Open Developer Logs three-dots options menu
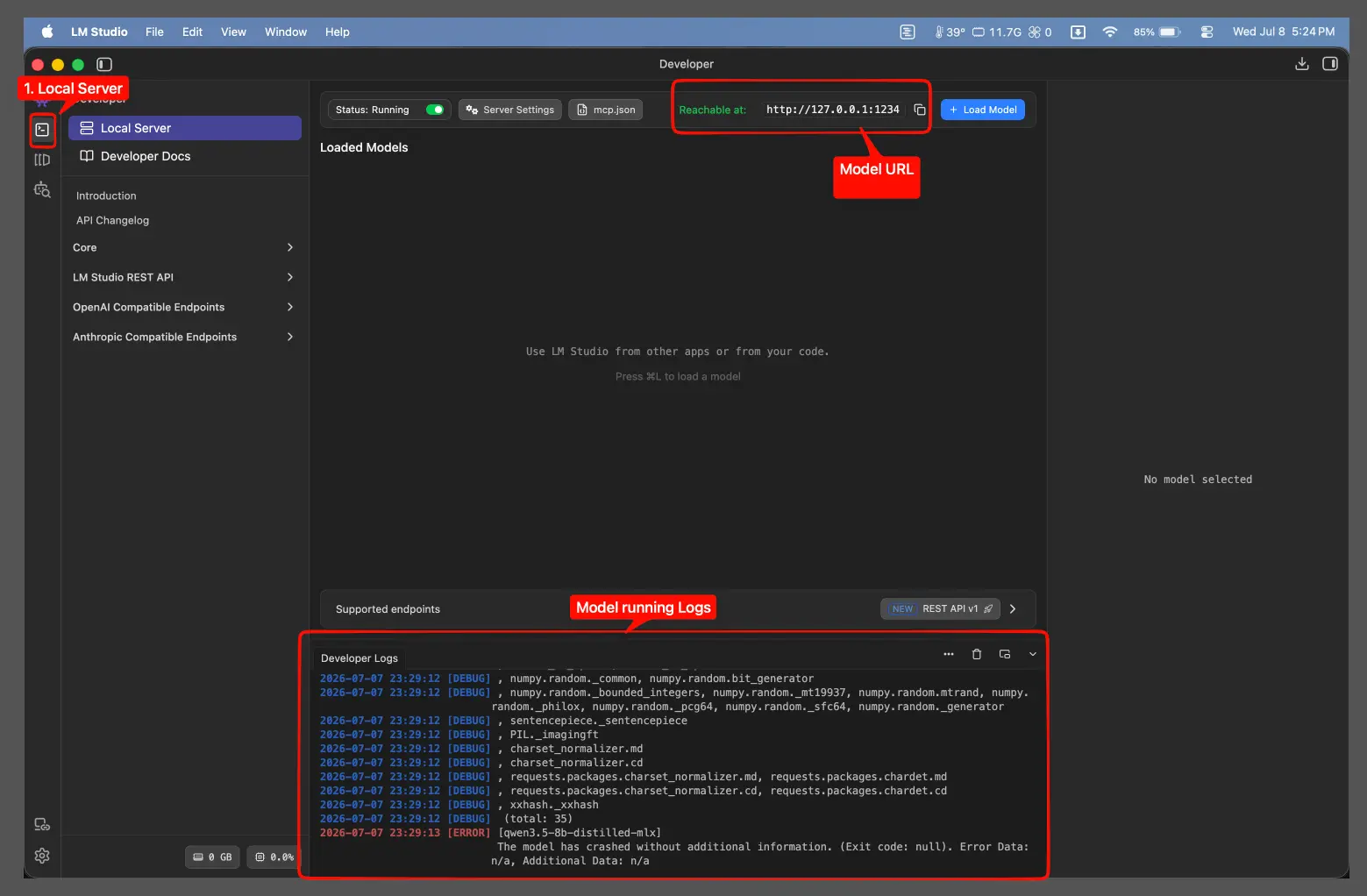1367x896 pixels. pos(949,654)
